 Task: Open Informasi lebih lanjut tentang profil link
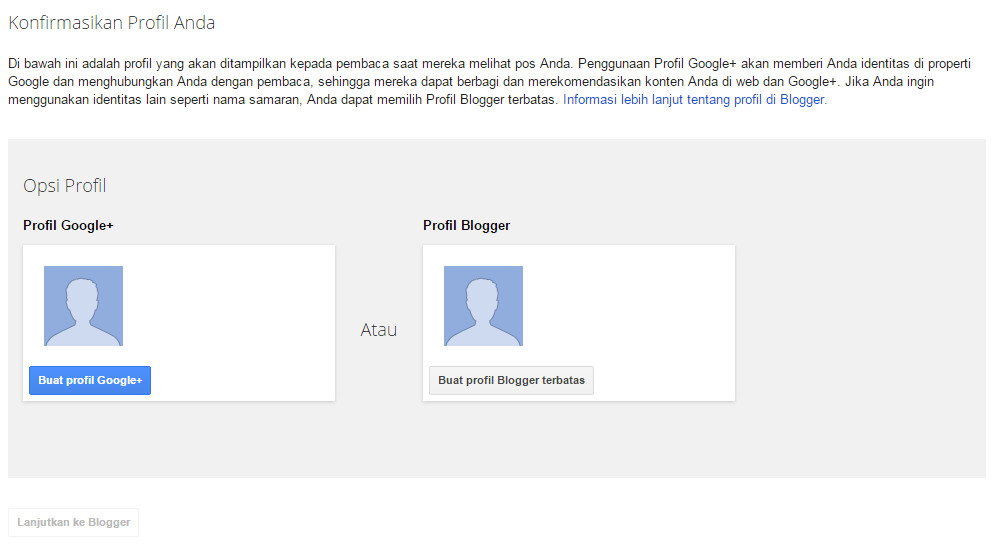click(x=695, y=100)
